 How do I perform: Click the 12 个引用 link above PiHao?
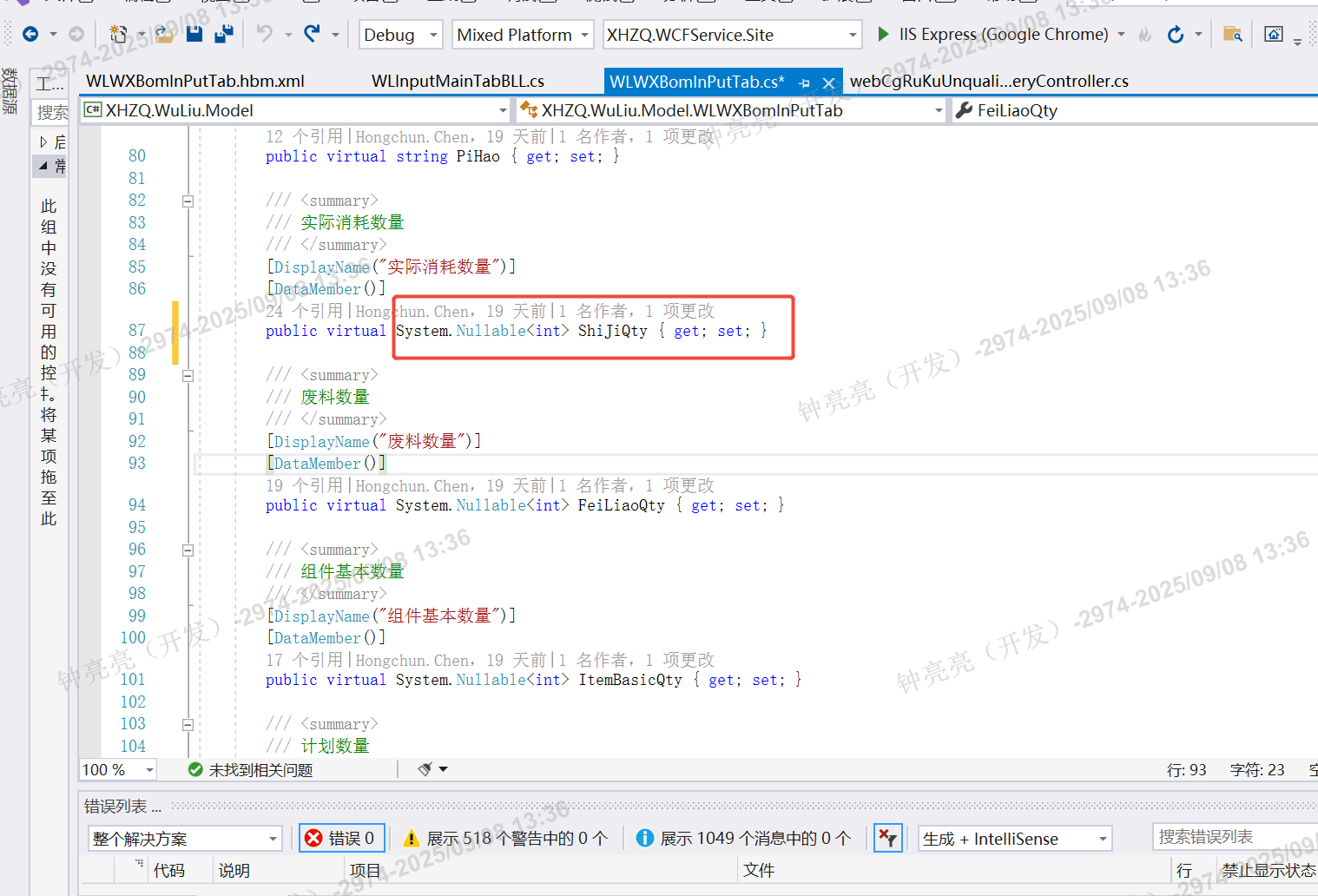click(x=305, y=136)
